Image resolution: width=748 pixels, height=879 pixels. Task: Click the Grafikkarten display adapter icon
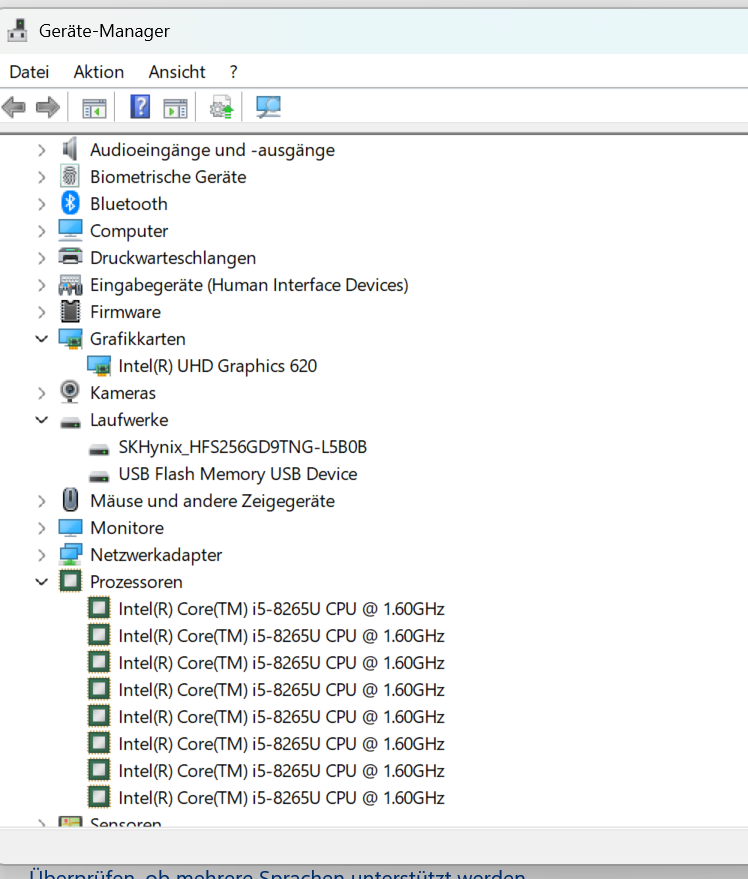70,339
